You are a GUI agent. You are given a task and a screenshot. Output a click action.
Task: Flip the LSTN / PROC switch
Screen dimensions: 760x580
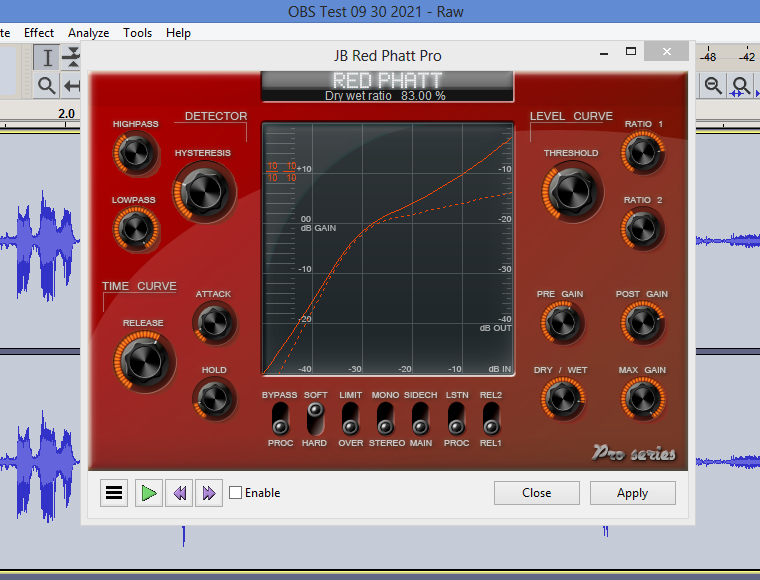pyautogui.click(x=456, y=419)
